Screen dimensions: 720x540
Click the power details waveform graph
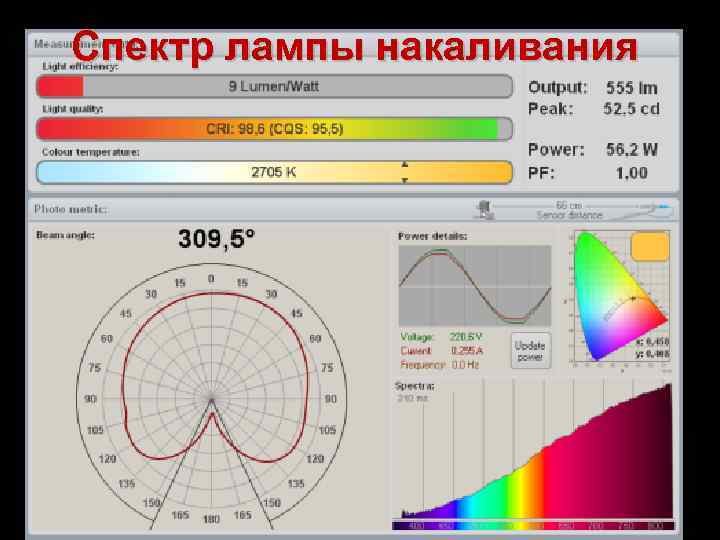pos(475,286)
